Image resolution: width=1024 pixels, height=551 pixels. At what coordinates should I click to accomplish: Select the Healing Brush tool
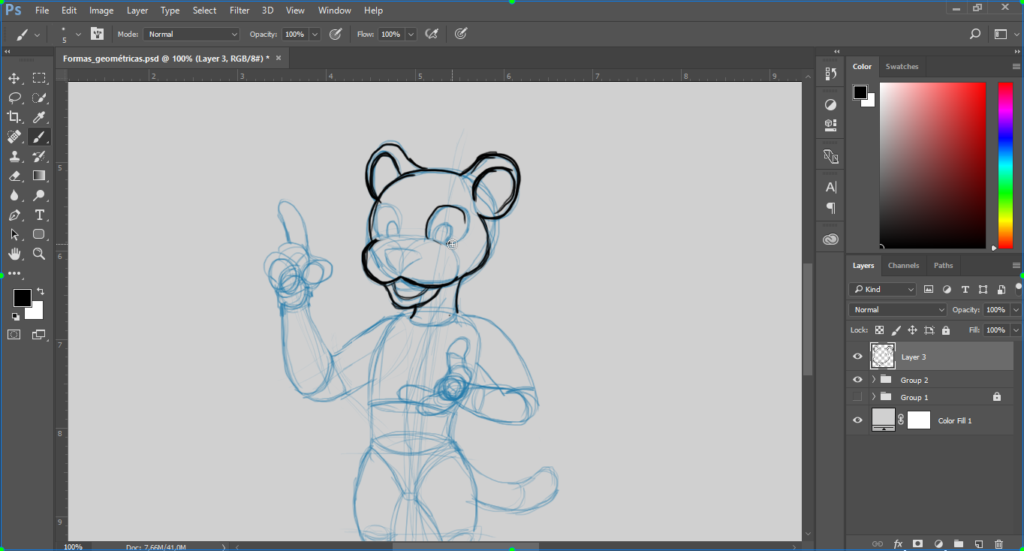click(14, 137)
